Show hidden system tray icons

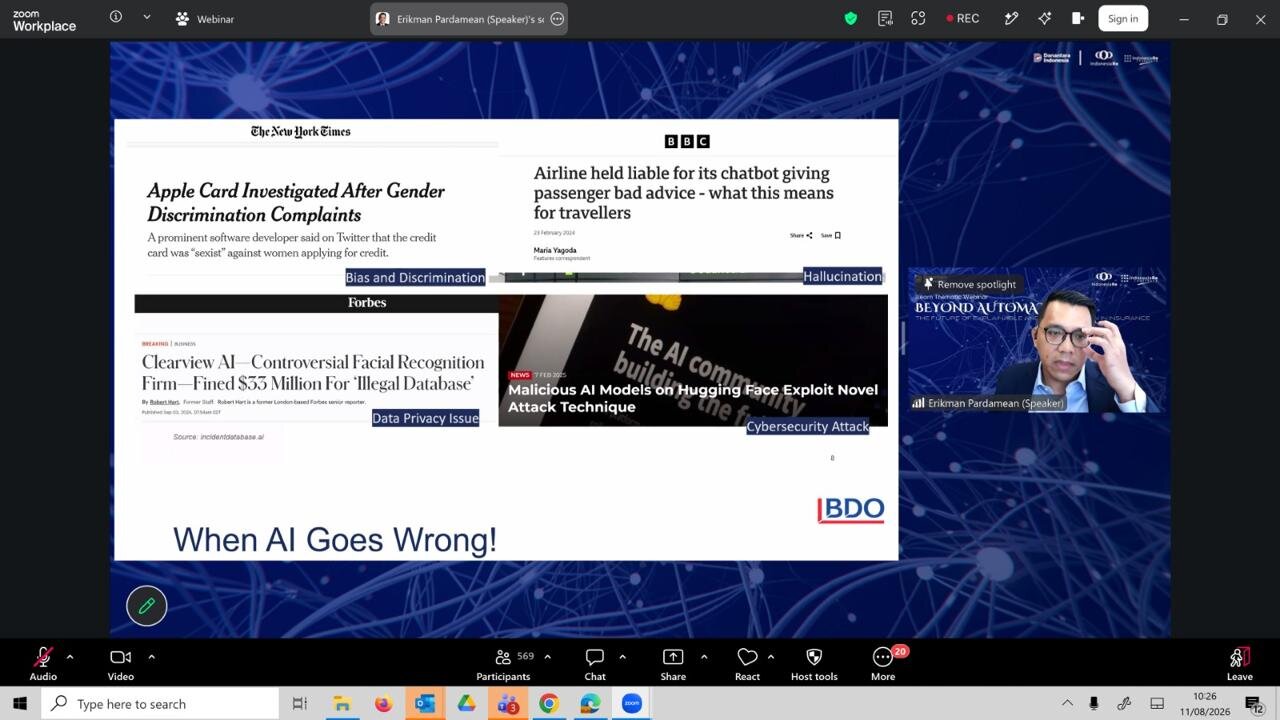[1067, 704]
